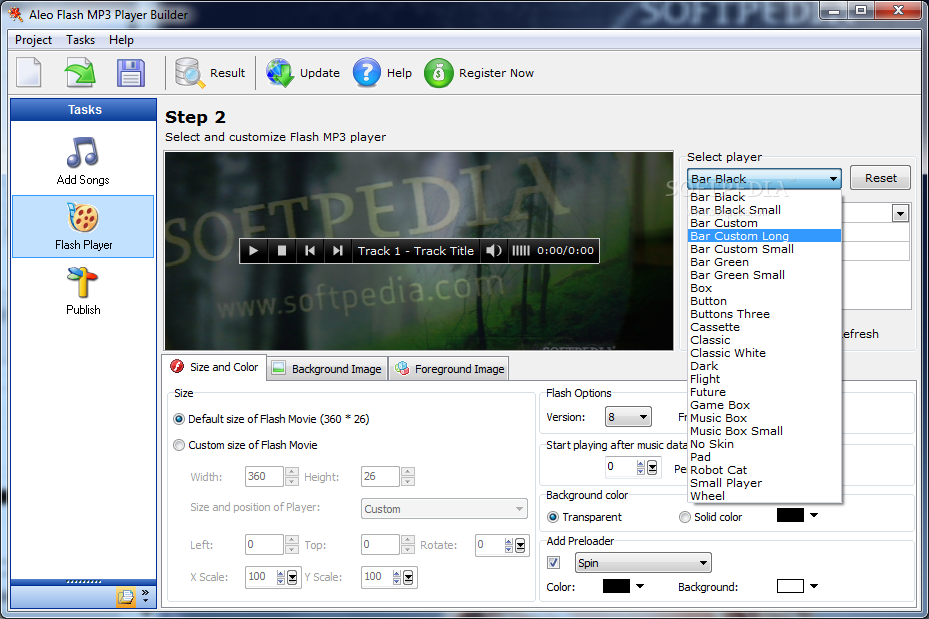Open the Tasks menu

(x=80, y=40)
